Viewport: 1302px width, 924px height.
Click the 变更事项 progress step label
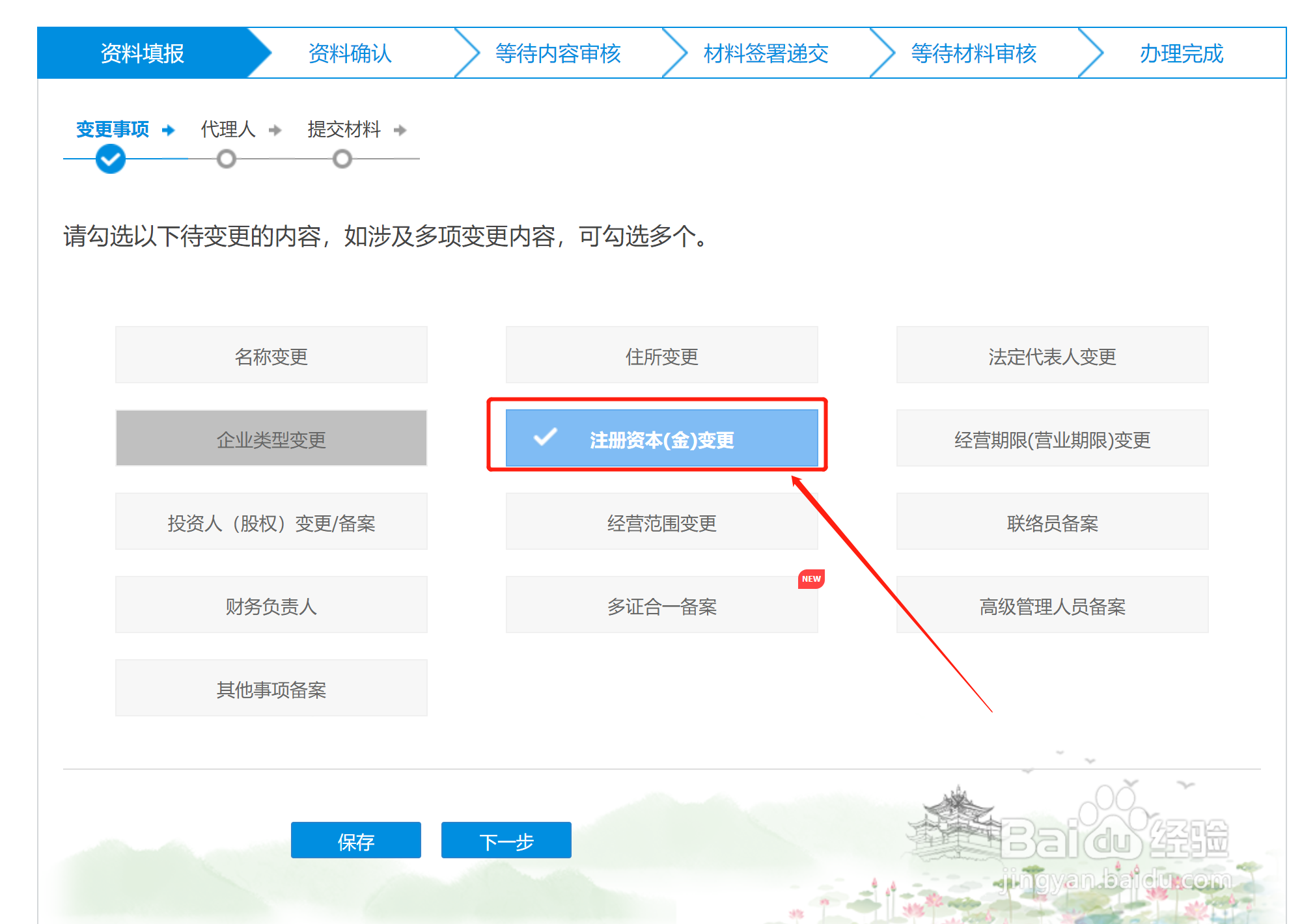point(111,129)
